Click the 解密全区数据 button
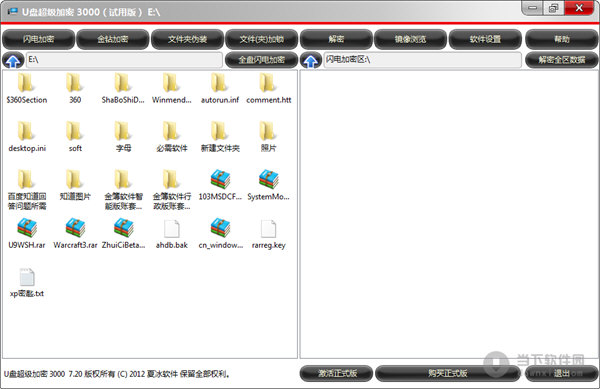 pyautogui.click(x=561, y=60)
